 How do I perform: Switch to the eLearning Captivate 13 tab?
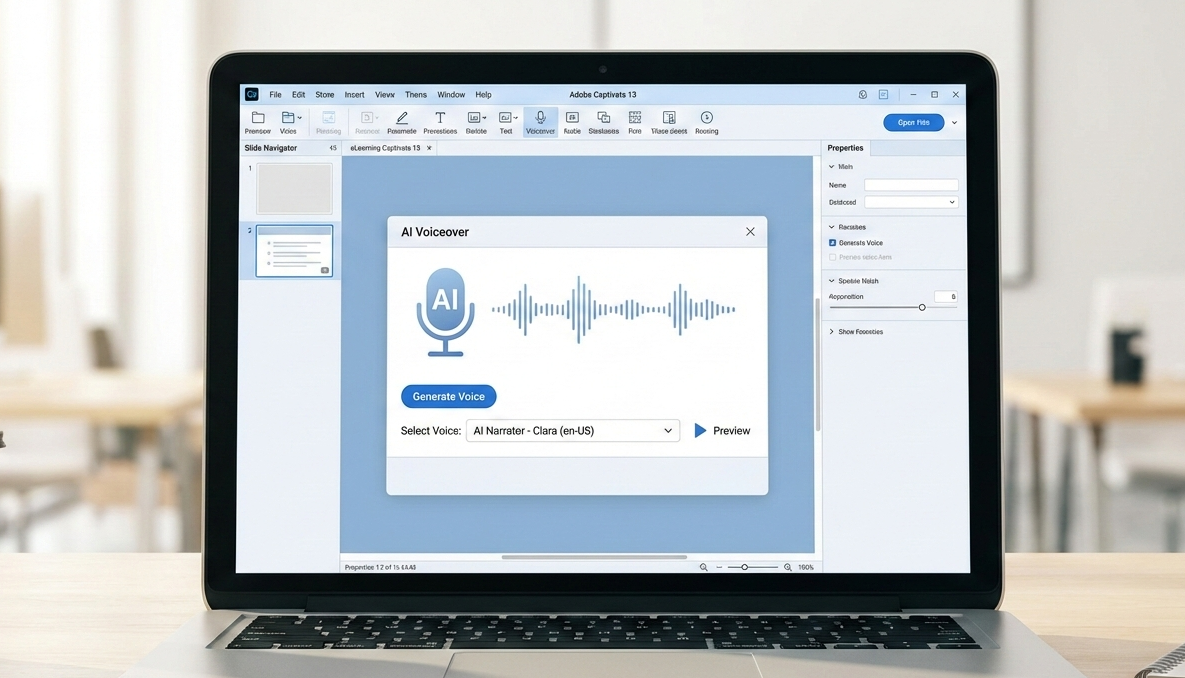tap(385, 147)
